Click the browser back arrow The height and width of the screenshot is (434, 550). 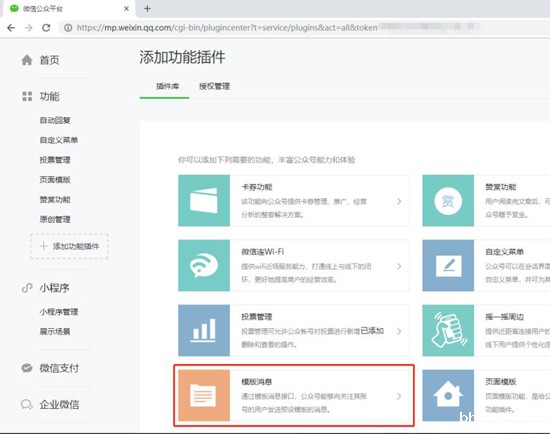point(11,28)
